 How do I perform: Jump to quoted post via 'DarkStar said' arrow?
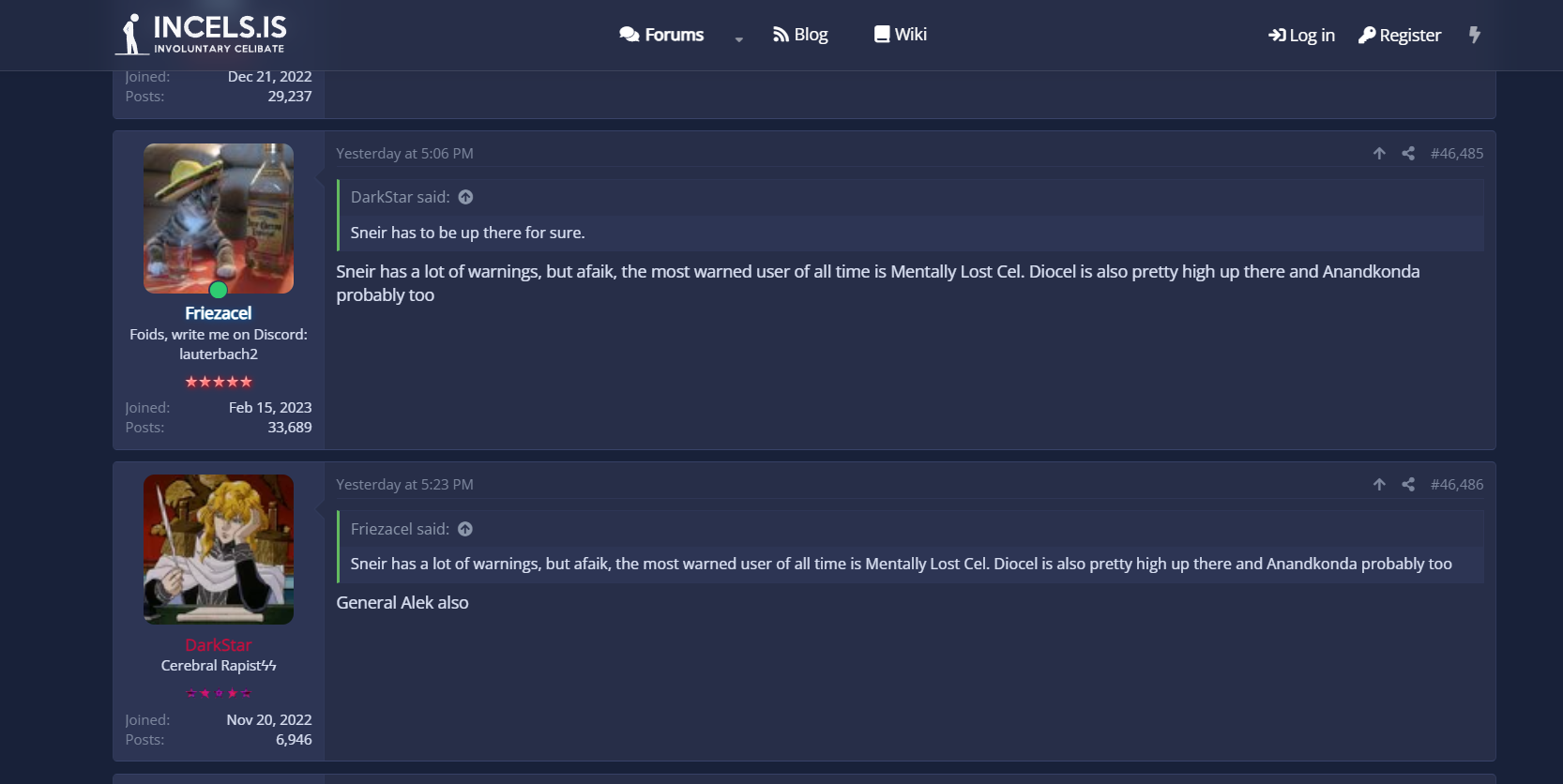(x=465, y=197)
